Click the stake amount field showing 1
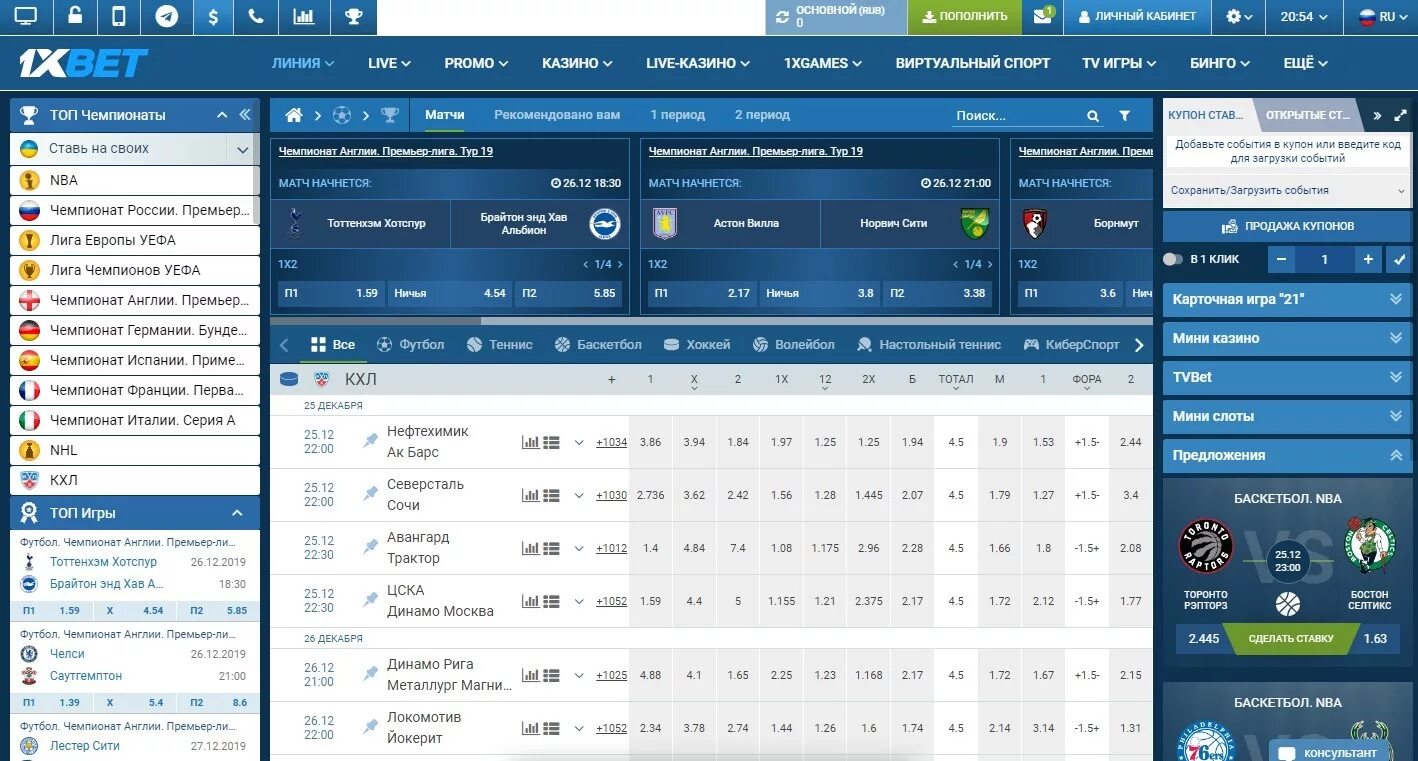This screenshot has width=1418, height=761. click(x=1325, y=259)
